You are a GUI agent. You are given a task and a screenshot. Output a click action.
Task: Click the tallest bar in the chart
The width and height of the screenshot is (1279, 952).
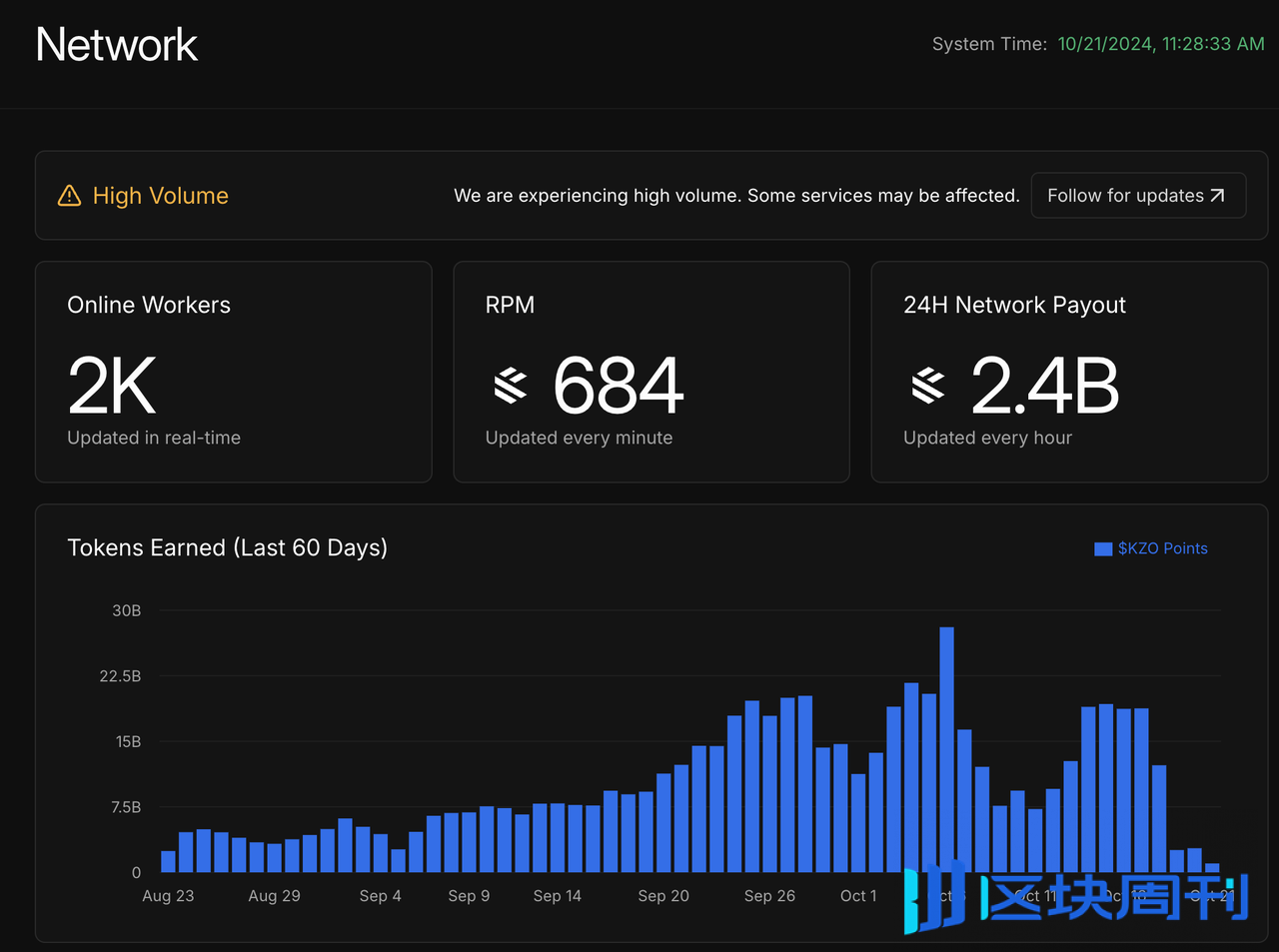[x=946, y=749]
